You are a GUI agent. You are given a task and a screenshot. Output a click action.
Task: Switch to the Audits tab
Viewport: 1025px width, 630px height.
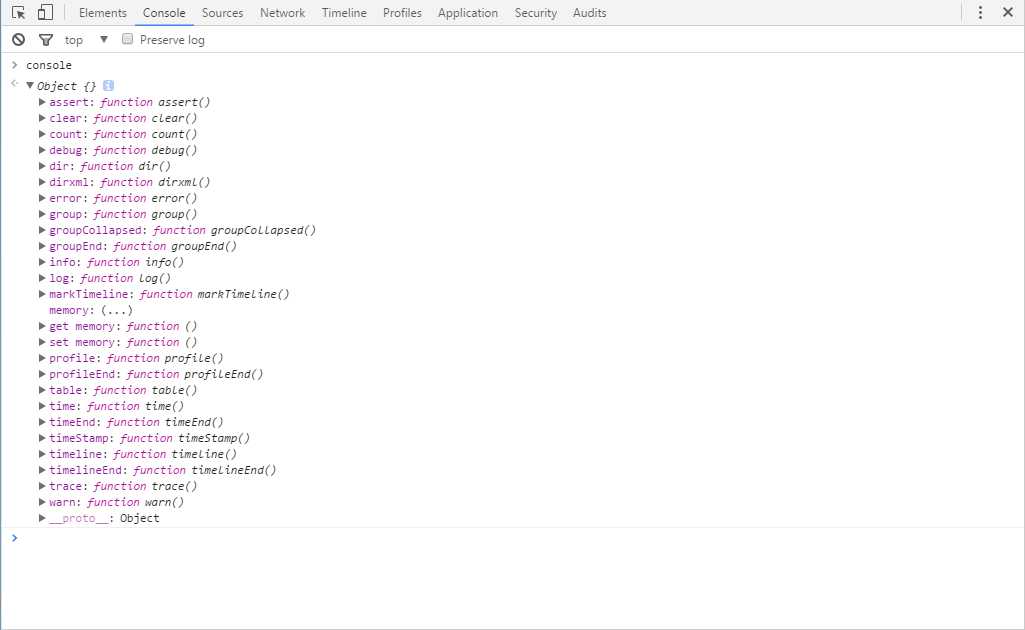pos(590,12)
